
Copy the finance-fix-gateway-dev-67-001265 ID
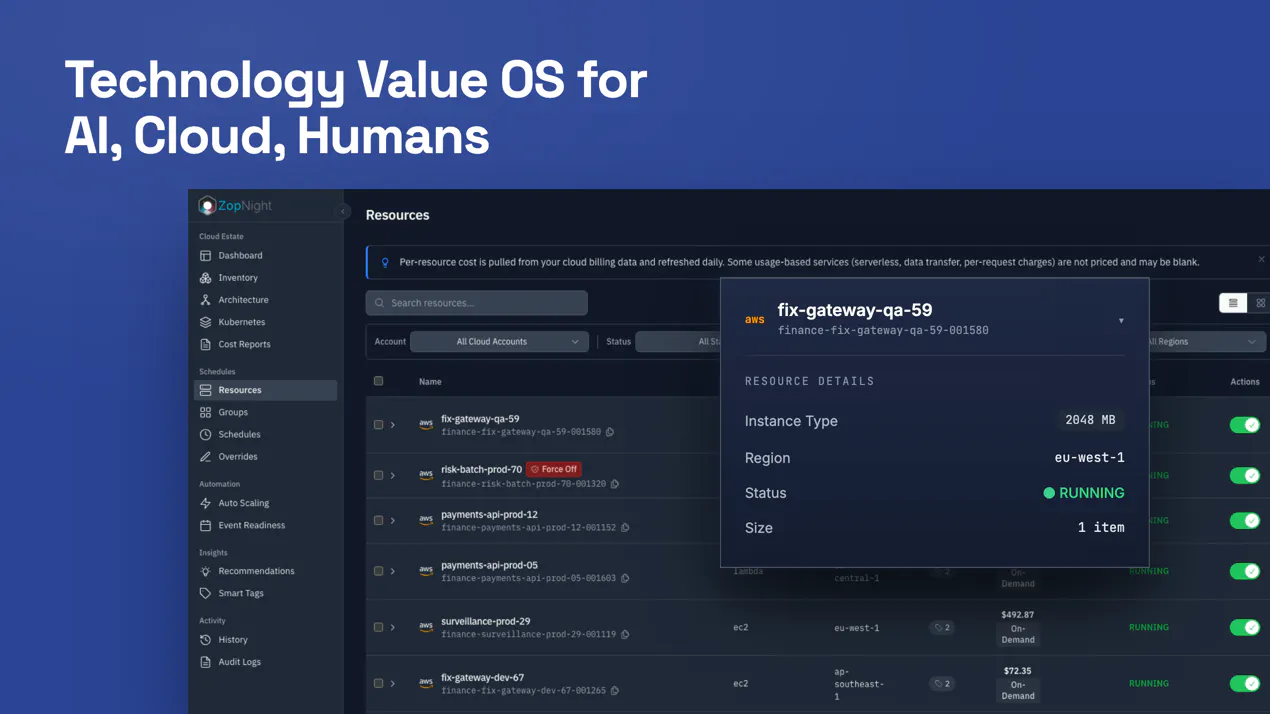pos(615,691)
